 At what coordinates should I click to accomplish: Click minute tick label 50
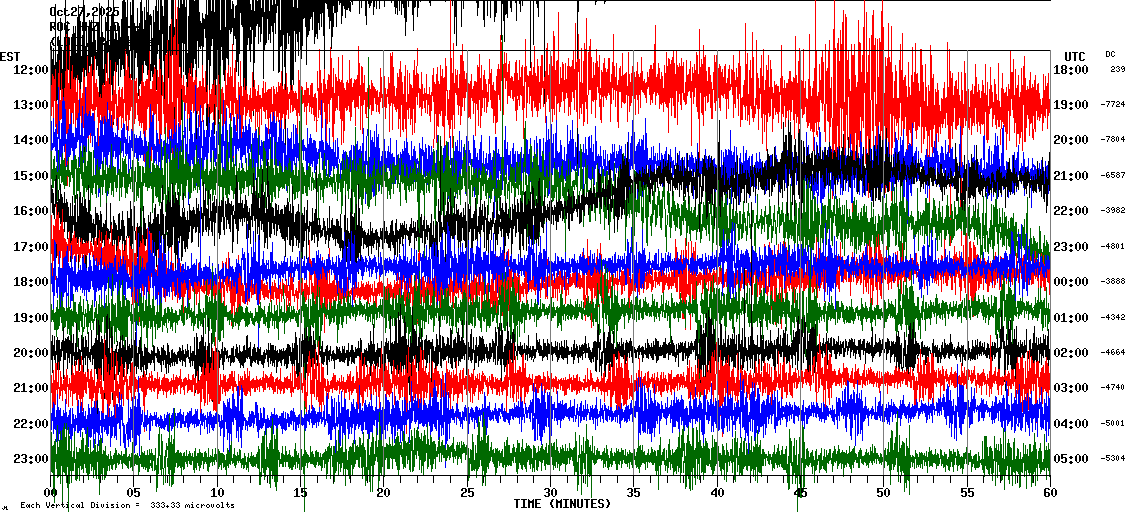[x=884, y=493]
